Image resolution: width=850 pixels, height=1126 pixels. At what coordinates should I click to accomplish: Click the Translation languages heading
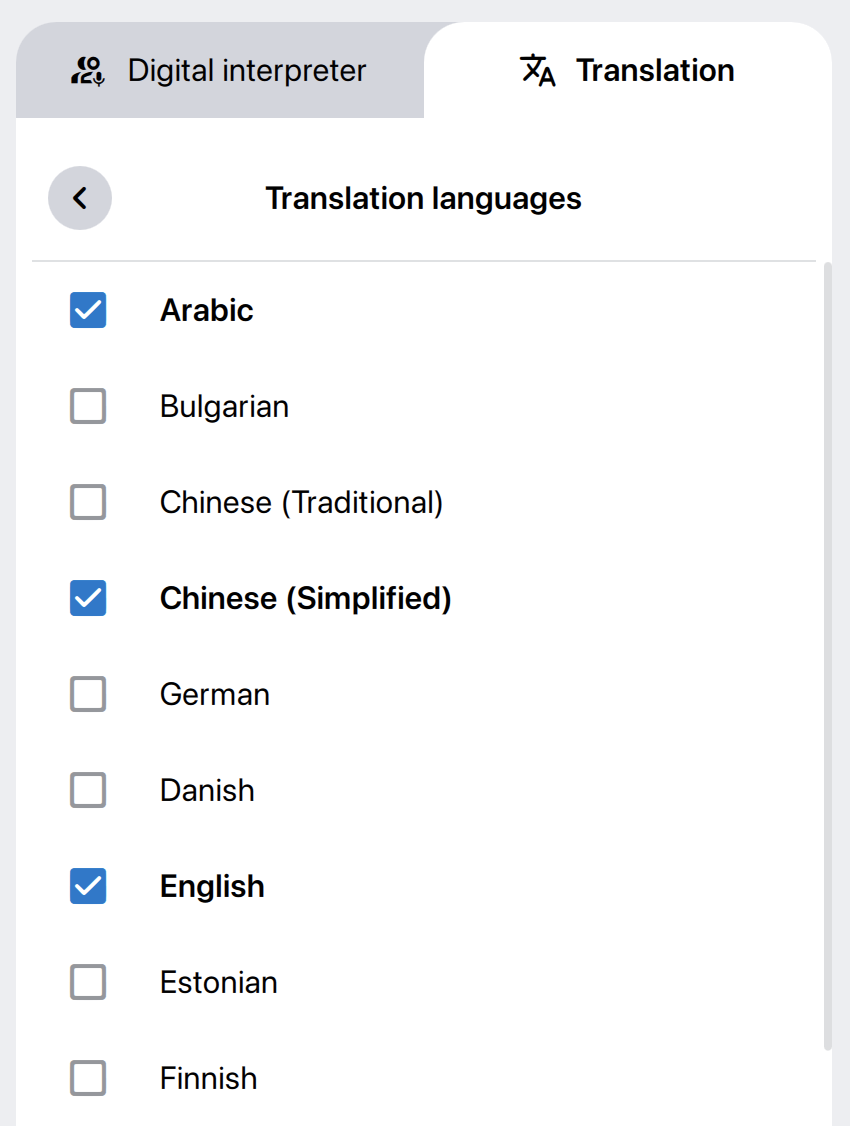[423, 198]
